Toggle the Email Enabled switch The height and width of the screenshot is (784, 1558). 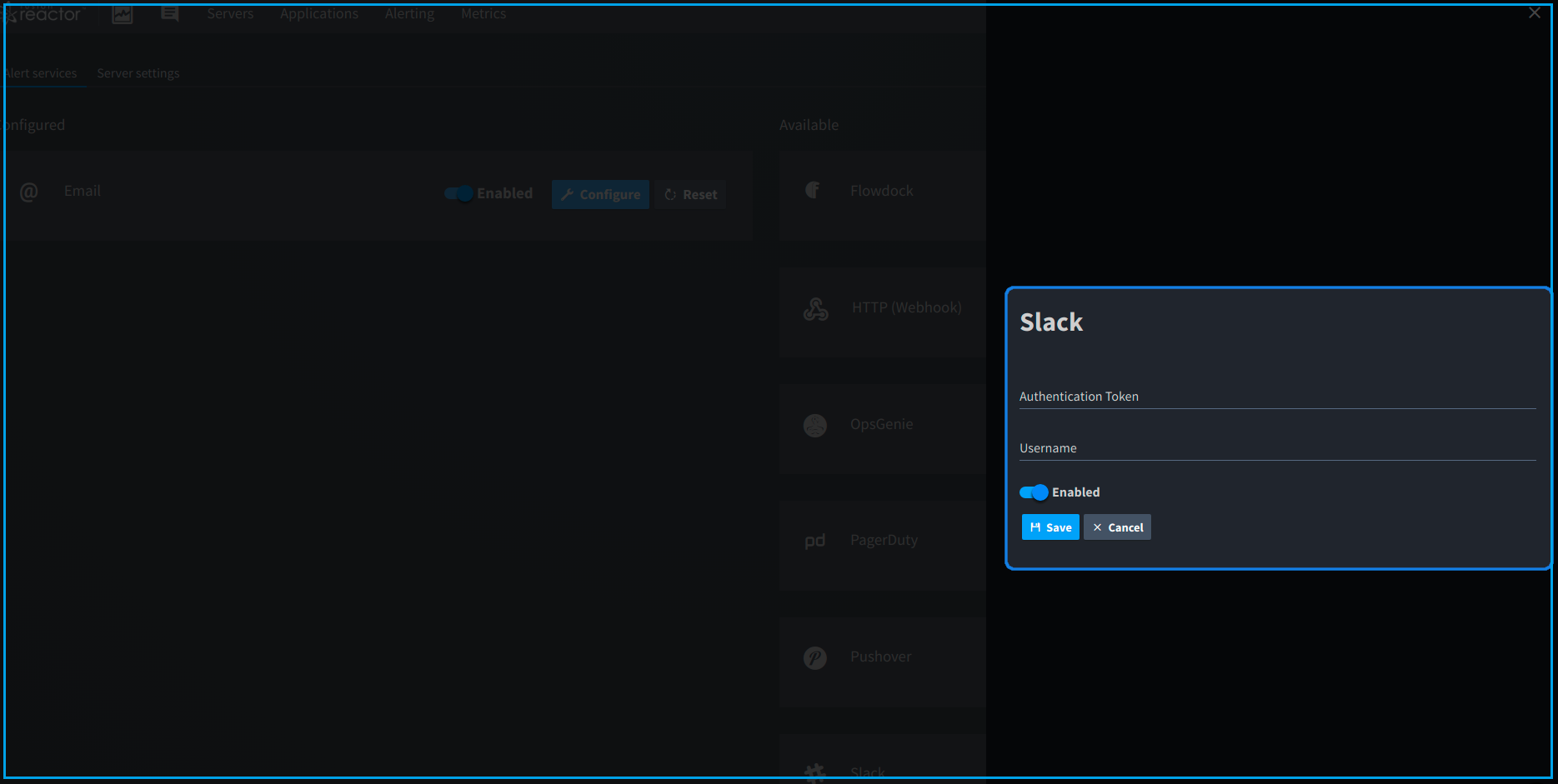tap(458, 193)
